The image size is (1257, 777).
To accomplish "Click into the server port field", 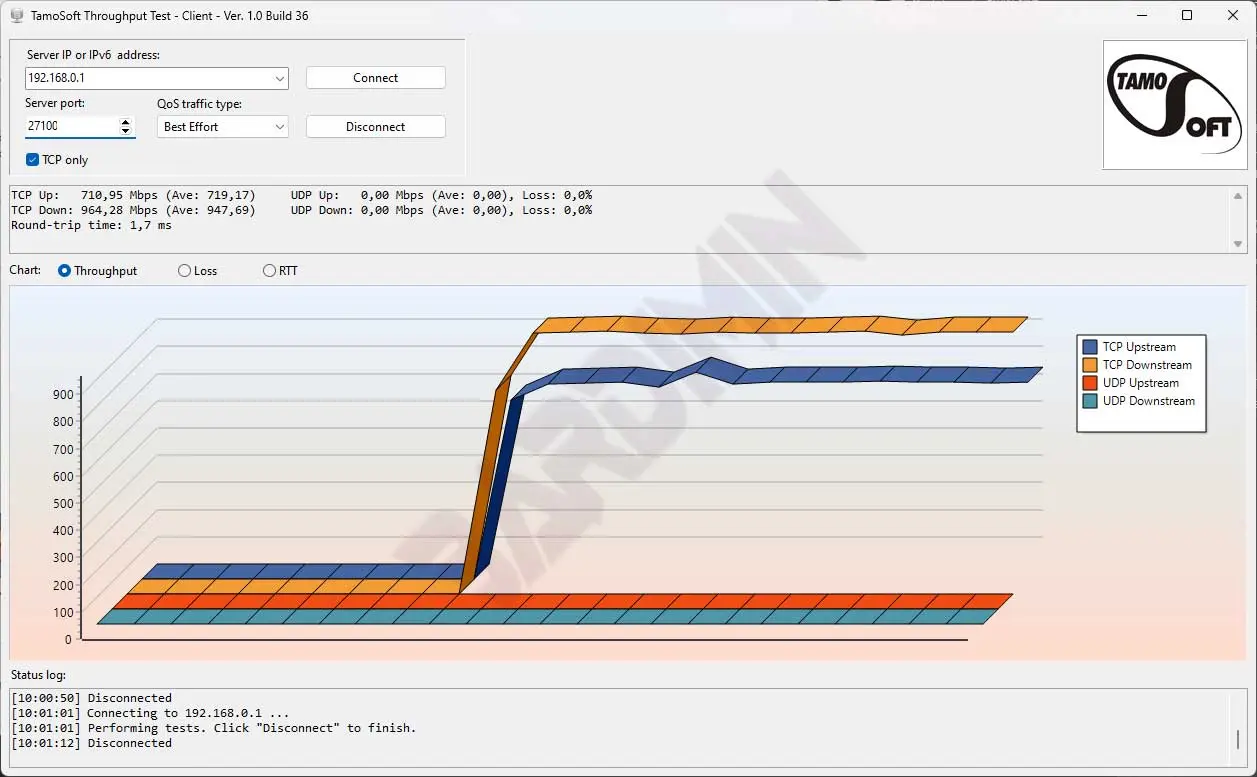I will coord(70,126).
